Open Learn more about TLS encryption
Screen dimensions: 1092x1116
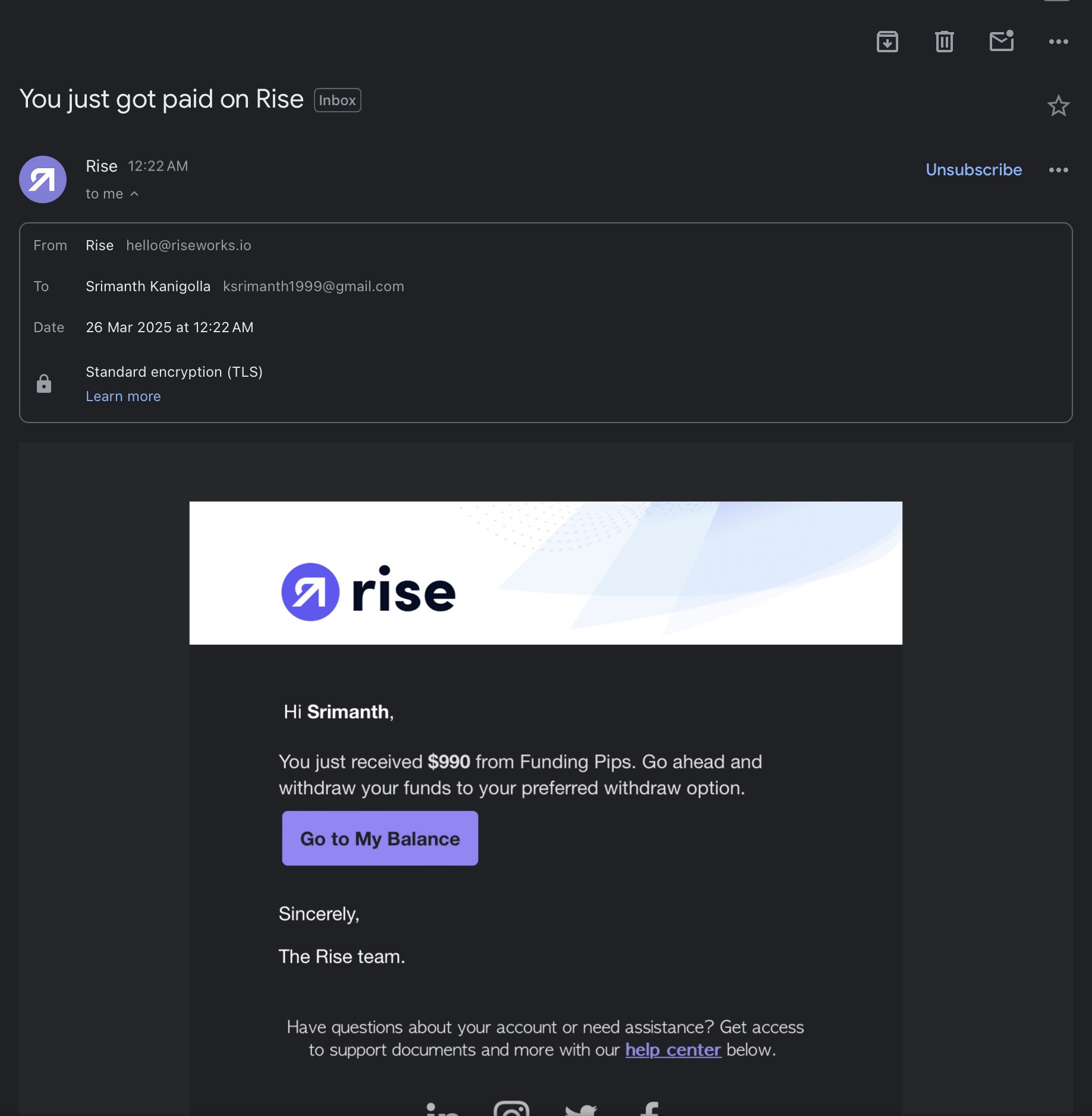tap(123, 396)
